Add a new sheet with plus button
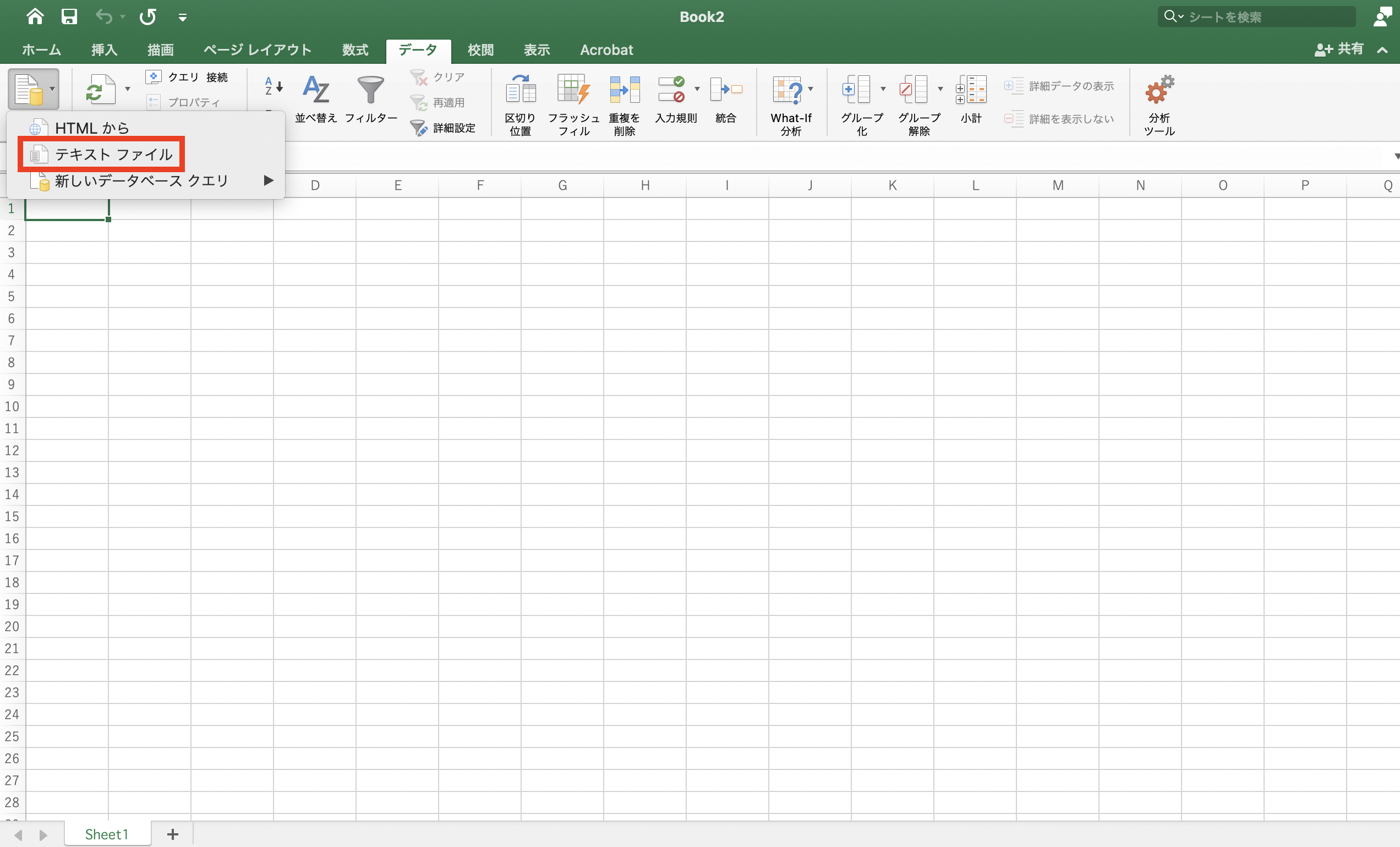Viewport: 1400px width, 847px height. [x=173, y=834]
